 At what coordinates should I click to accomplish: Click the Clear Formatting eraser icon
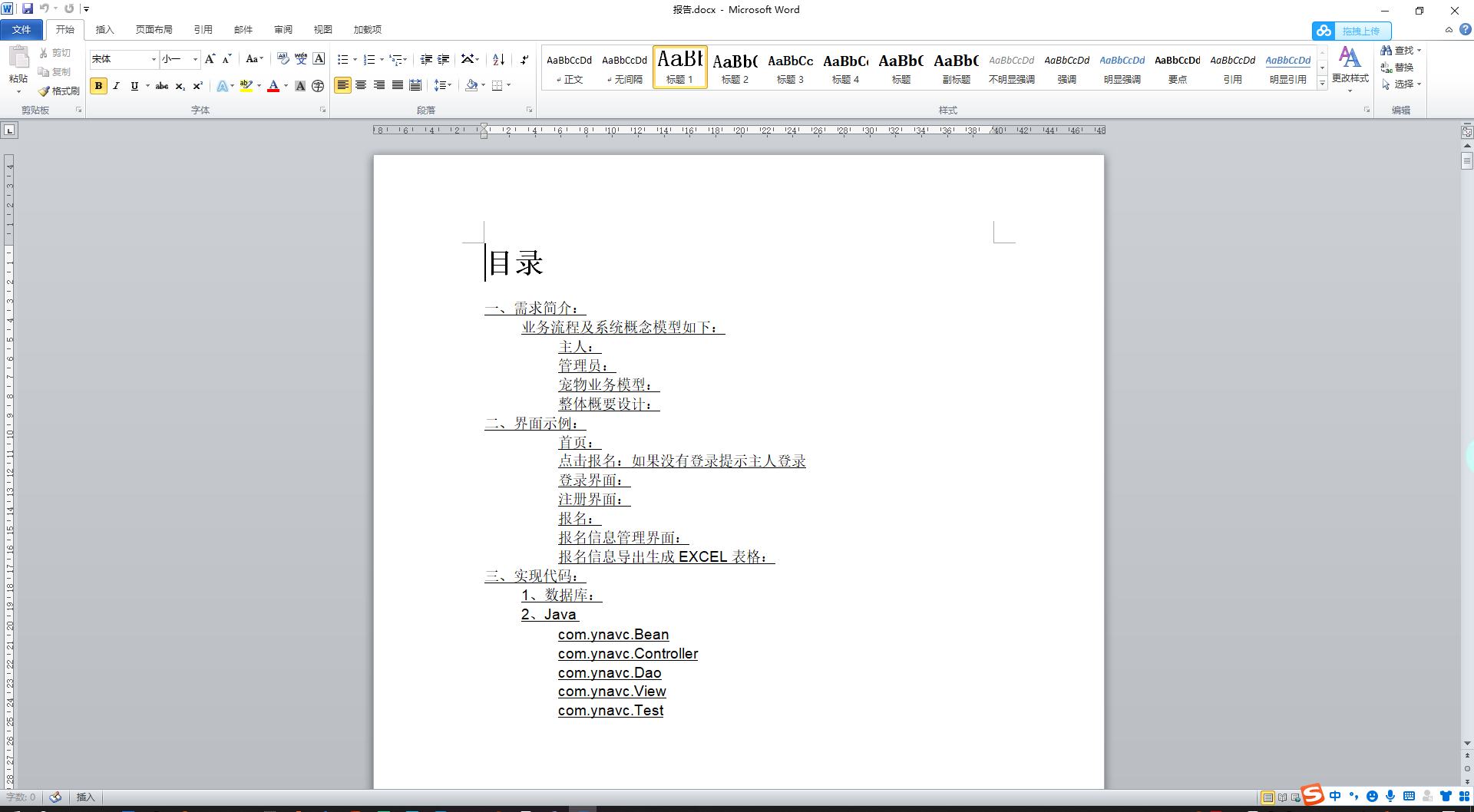tap(283, 59)
